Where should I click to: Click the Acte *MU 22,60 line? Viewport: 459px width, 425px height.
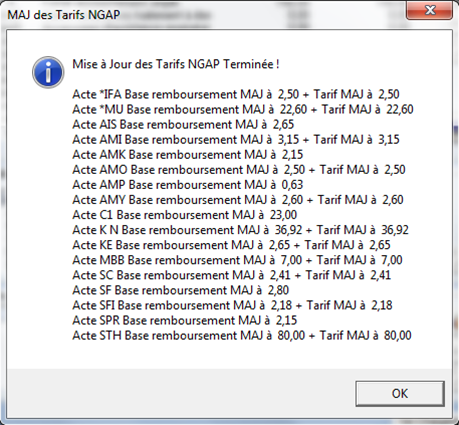(x=243, y=109)
